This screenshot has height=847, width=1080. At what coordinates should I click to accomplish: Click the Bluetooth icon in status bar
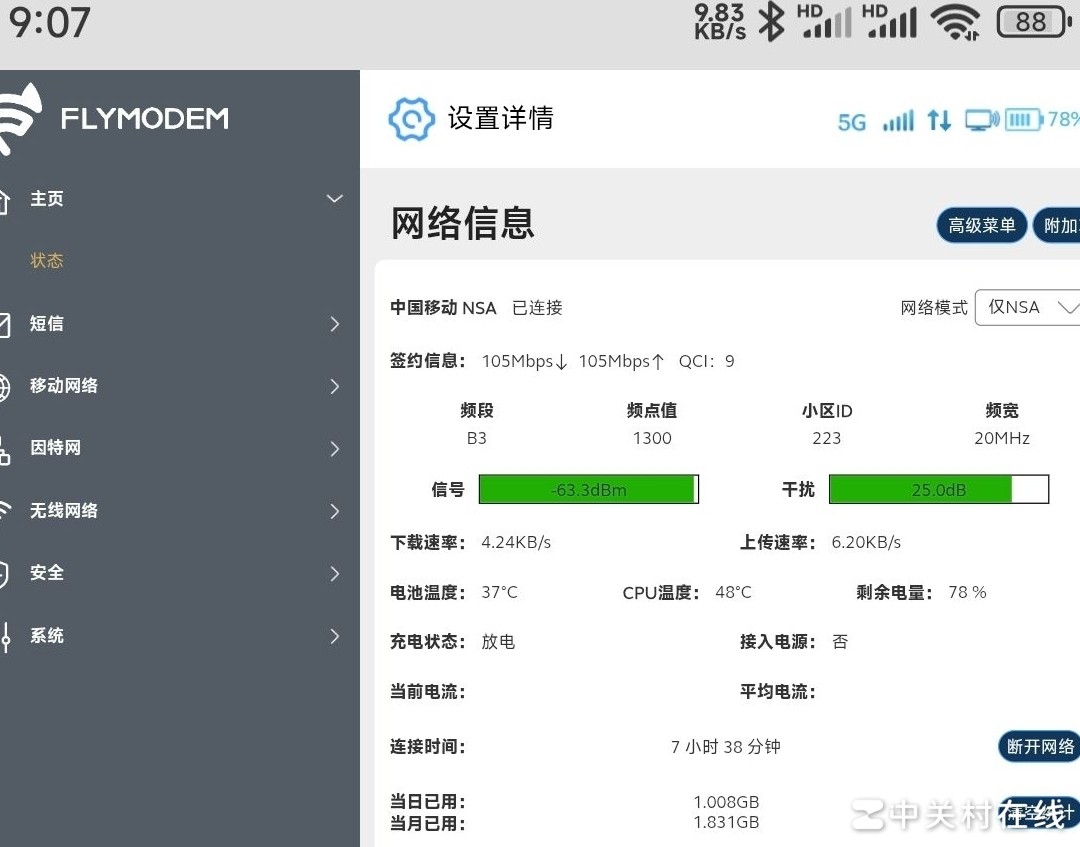tap(771, 22)
